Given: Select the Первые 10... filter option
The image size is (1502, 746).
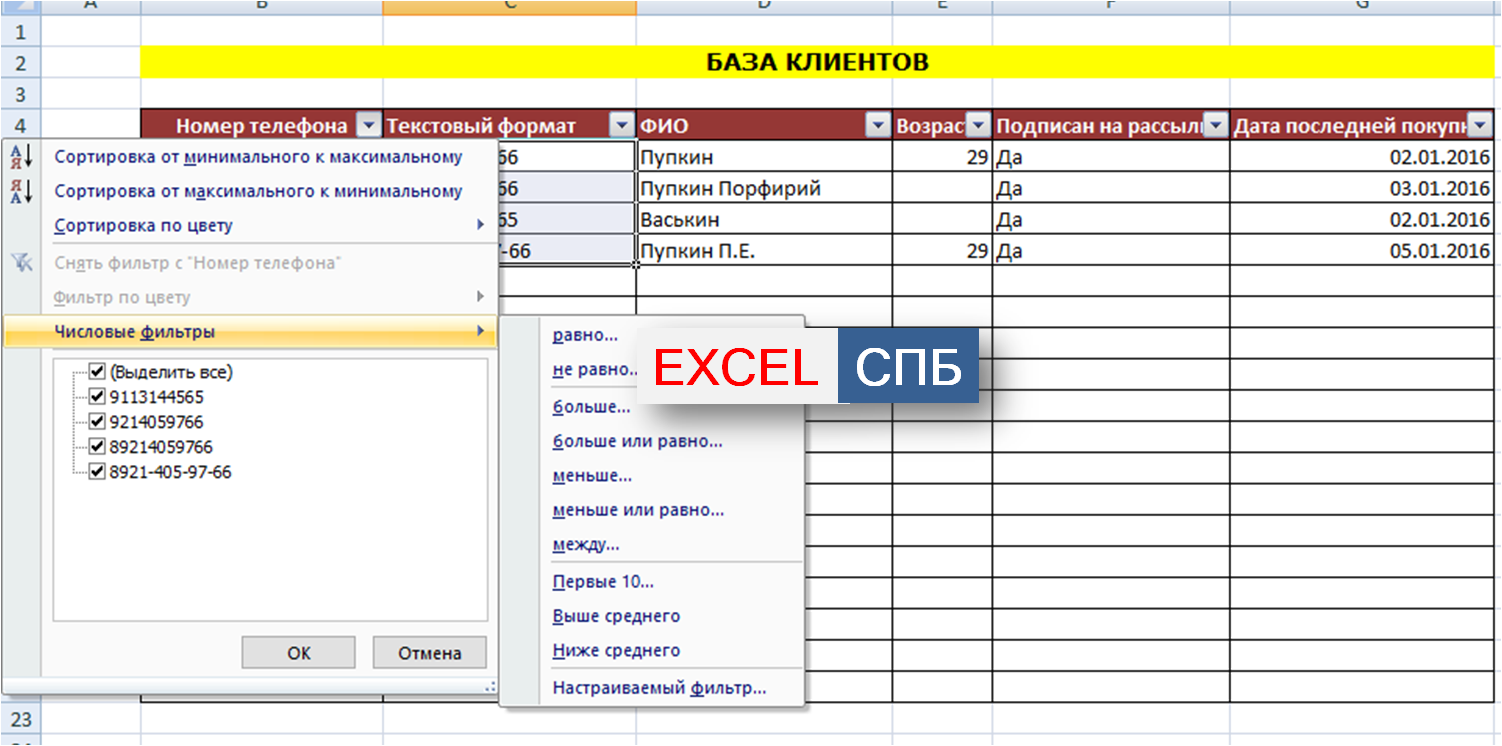Looking at the screenshot, I should (x=602, y=582).
